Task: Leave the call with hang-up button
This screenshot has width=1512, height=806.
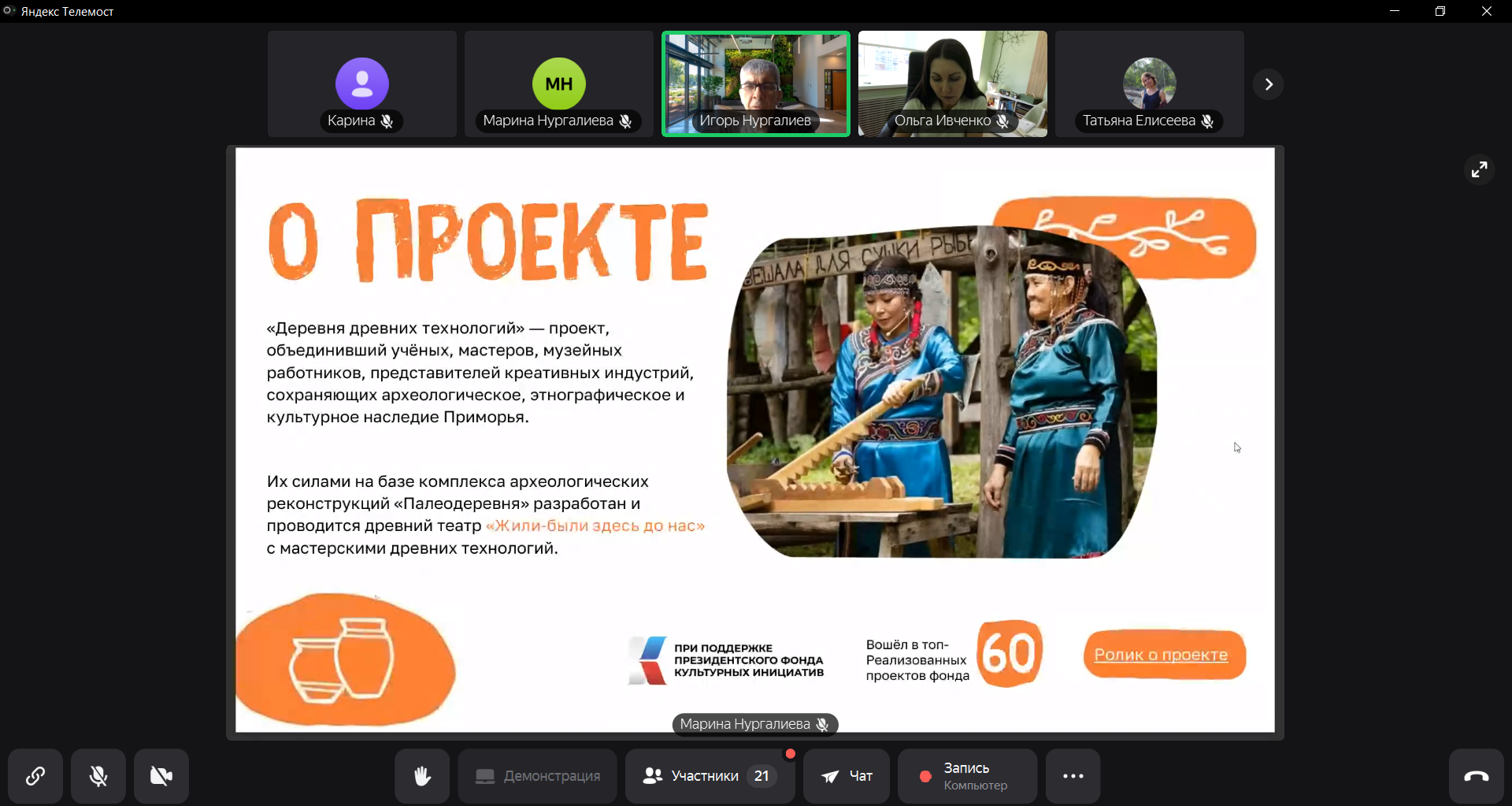Action: pyautogui.click(x=1476, y=776)
